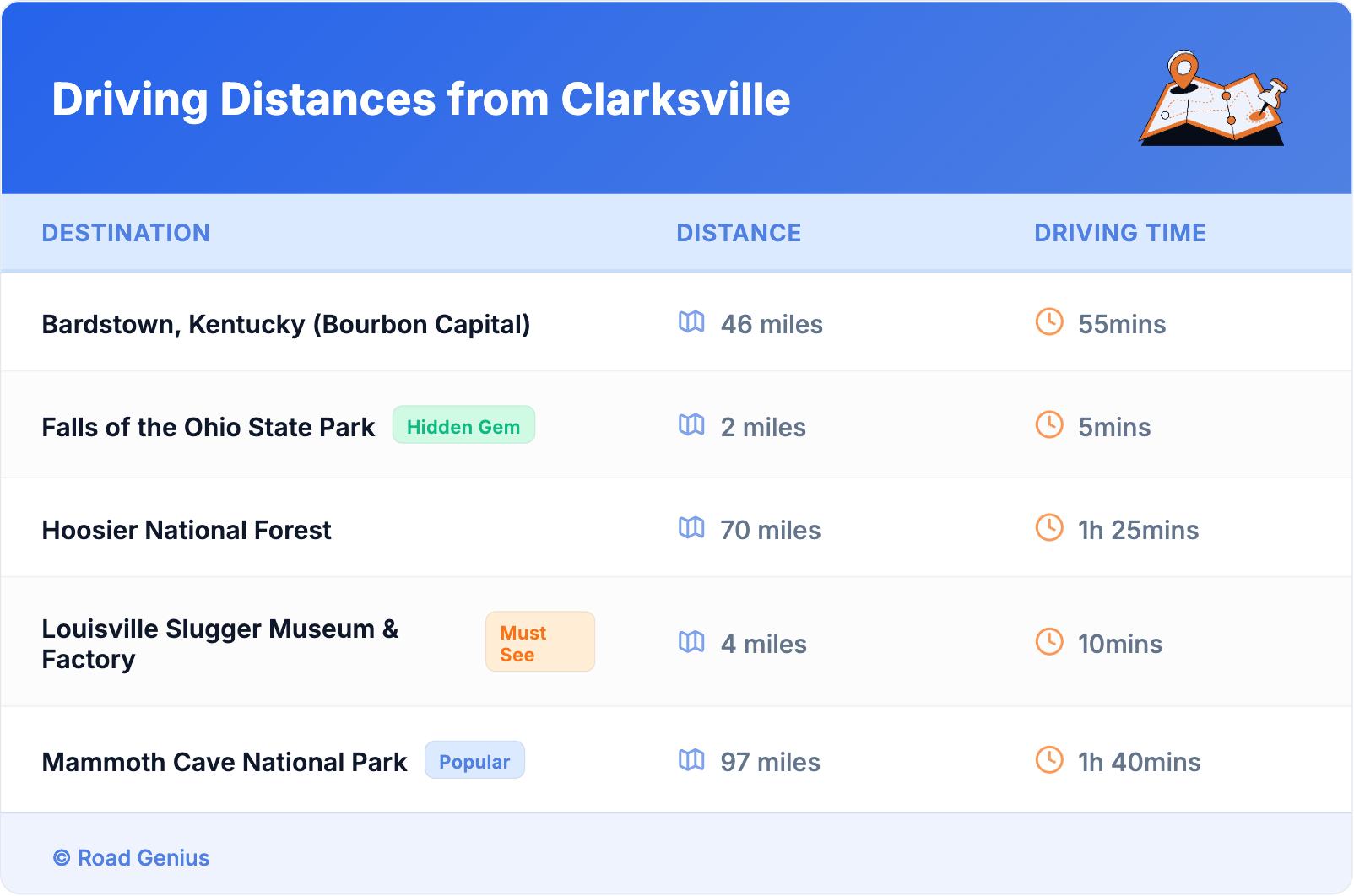Click the Distance column header
Viewport: 1354px width, 896px height.
pyautogui.click(x=739, y=233)
